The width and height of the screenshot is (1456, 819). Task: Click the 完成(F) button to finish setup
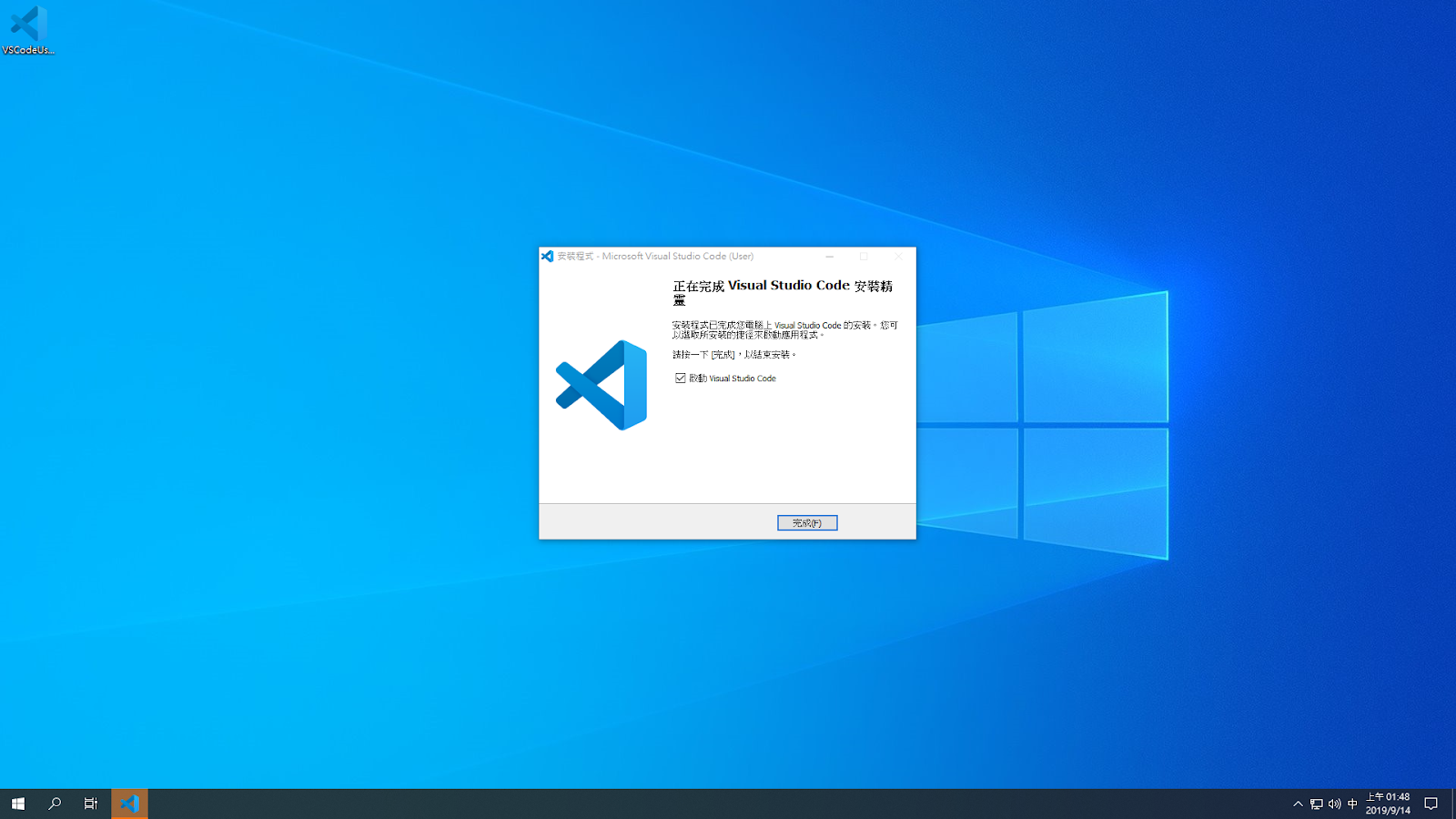coord(807,523)
